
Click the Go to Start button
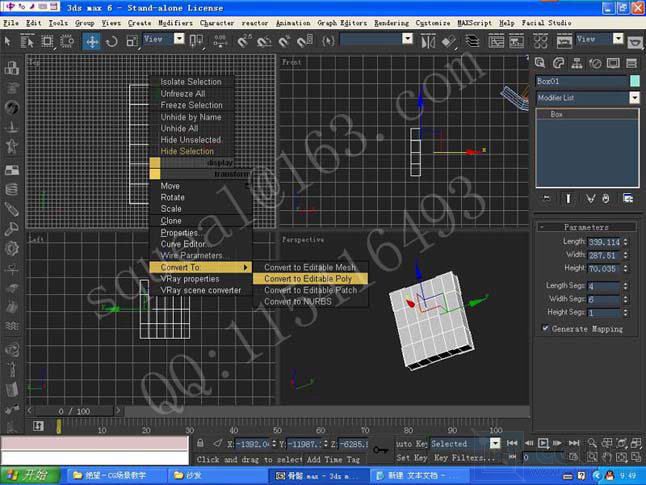[x=512, y=443]
